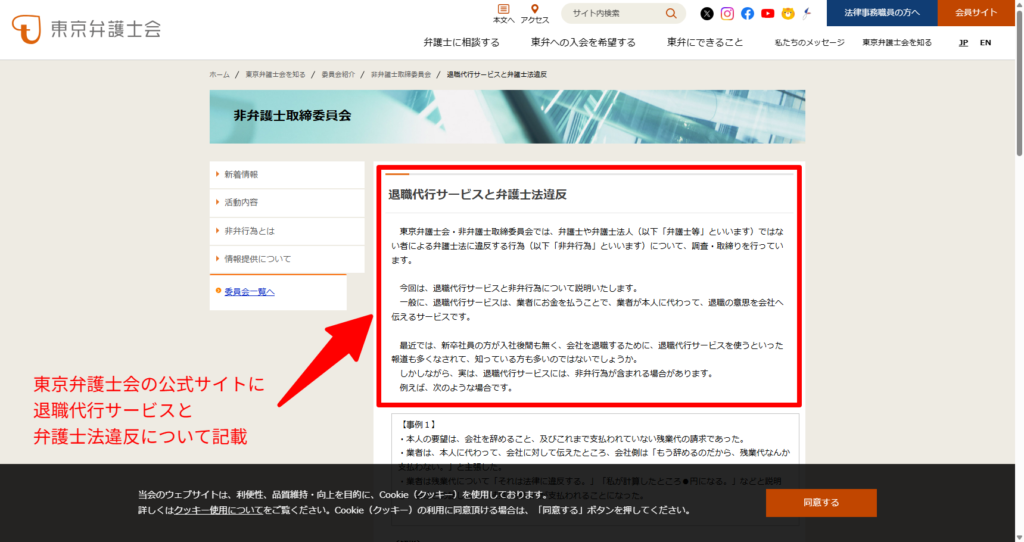The height and width of the screenshot is (542, 1024).
Task: Open 東弁への入会を希望する menu
Action: click(583, 42)
